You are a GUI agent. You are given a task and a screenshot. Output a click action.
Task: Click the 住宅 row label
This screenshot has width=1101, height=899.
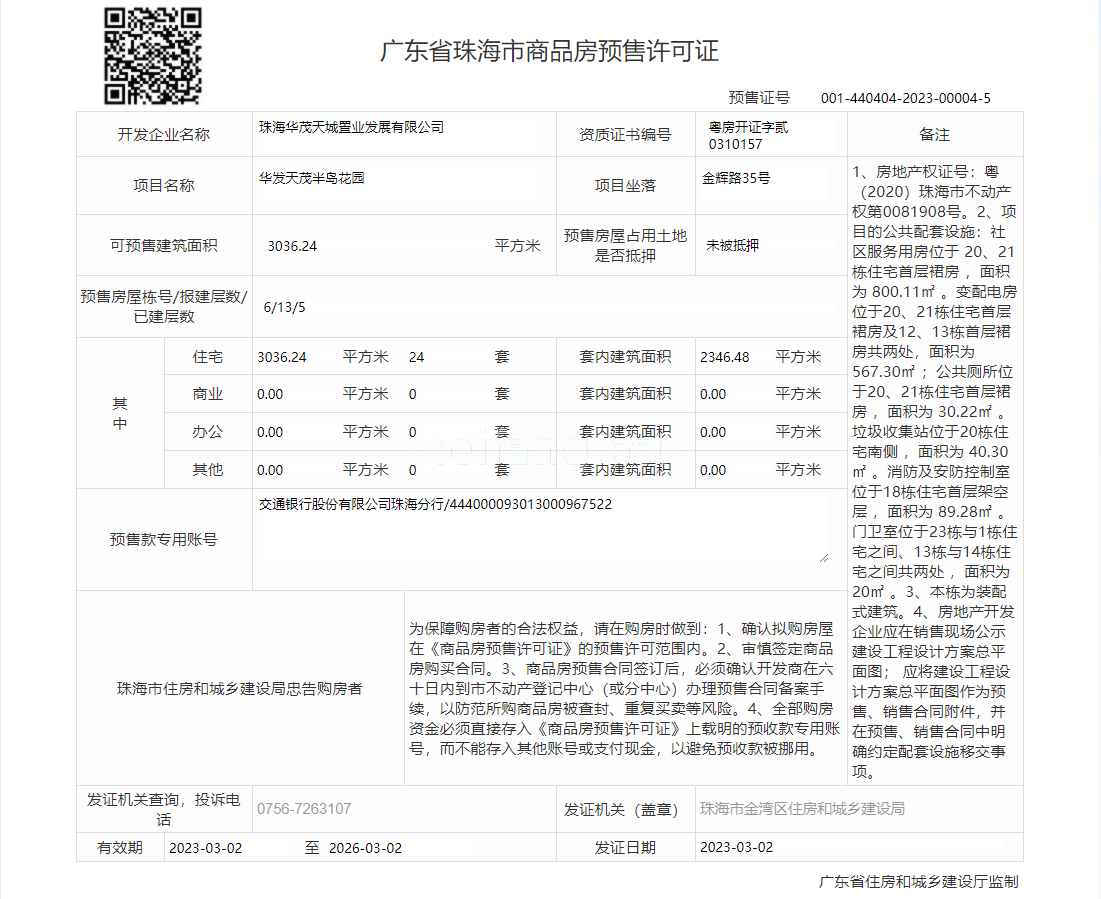click(208, 357)
